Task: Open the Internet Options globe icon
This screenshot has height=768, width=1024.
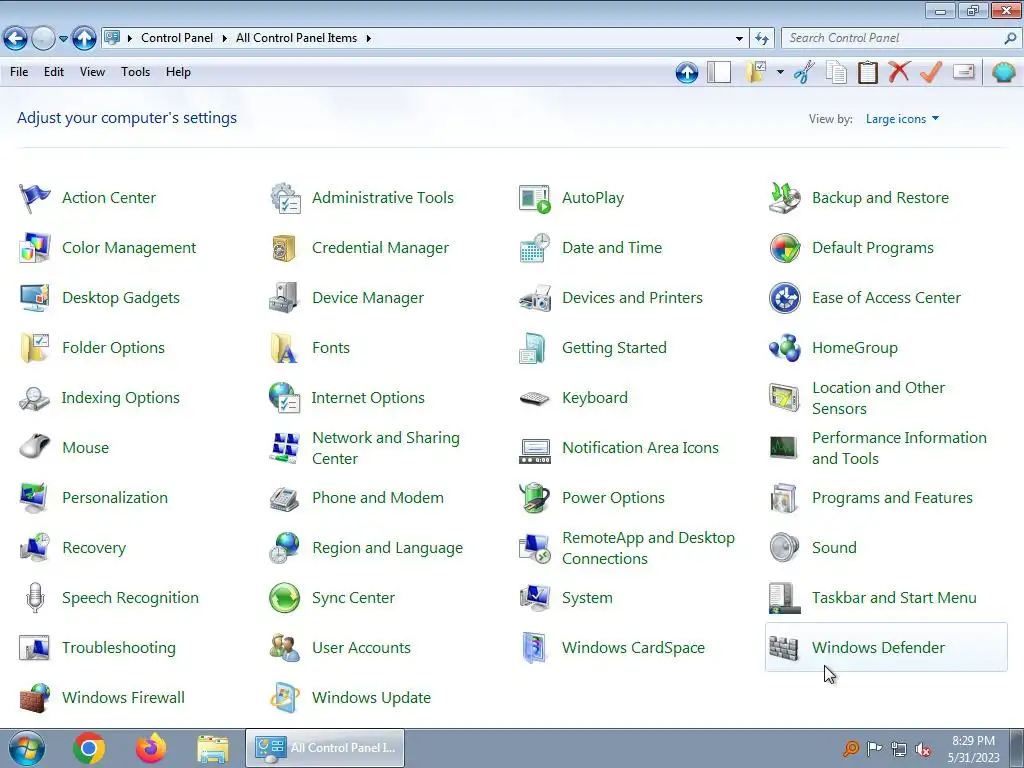Action: coord(285,398)
